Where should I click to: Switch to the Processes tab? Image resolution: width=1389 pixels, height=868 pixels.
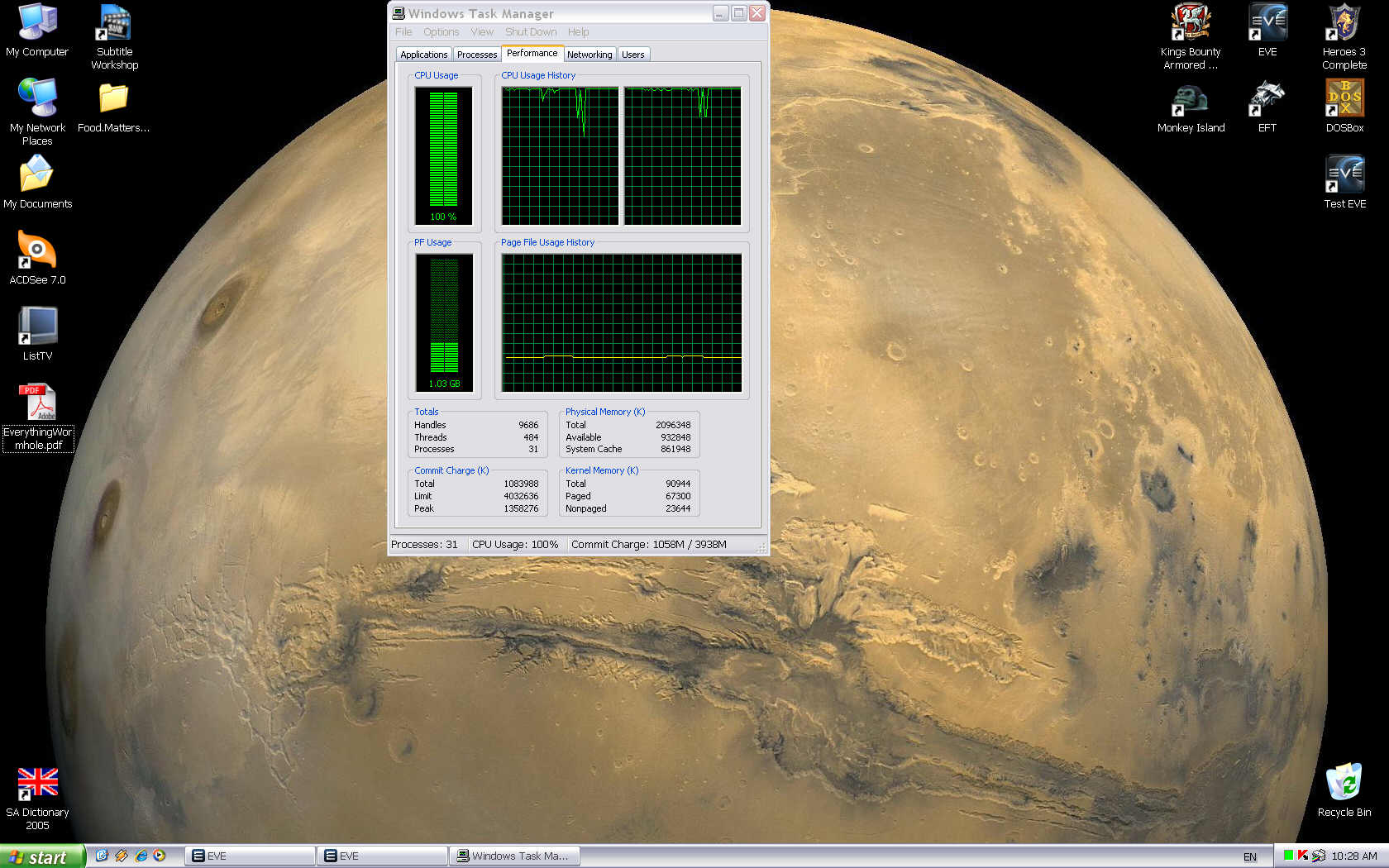coord(477,55)
